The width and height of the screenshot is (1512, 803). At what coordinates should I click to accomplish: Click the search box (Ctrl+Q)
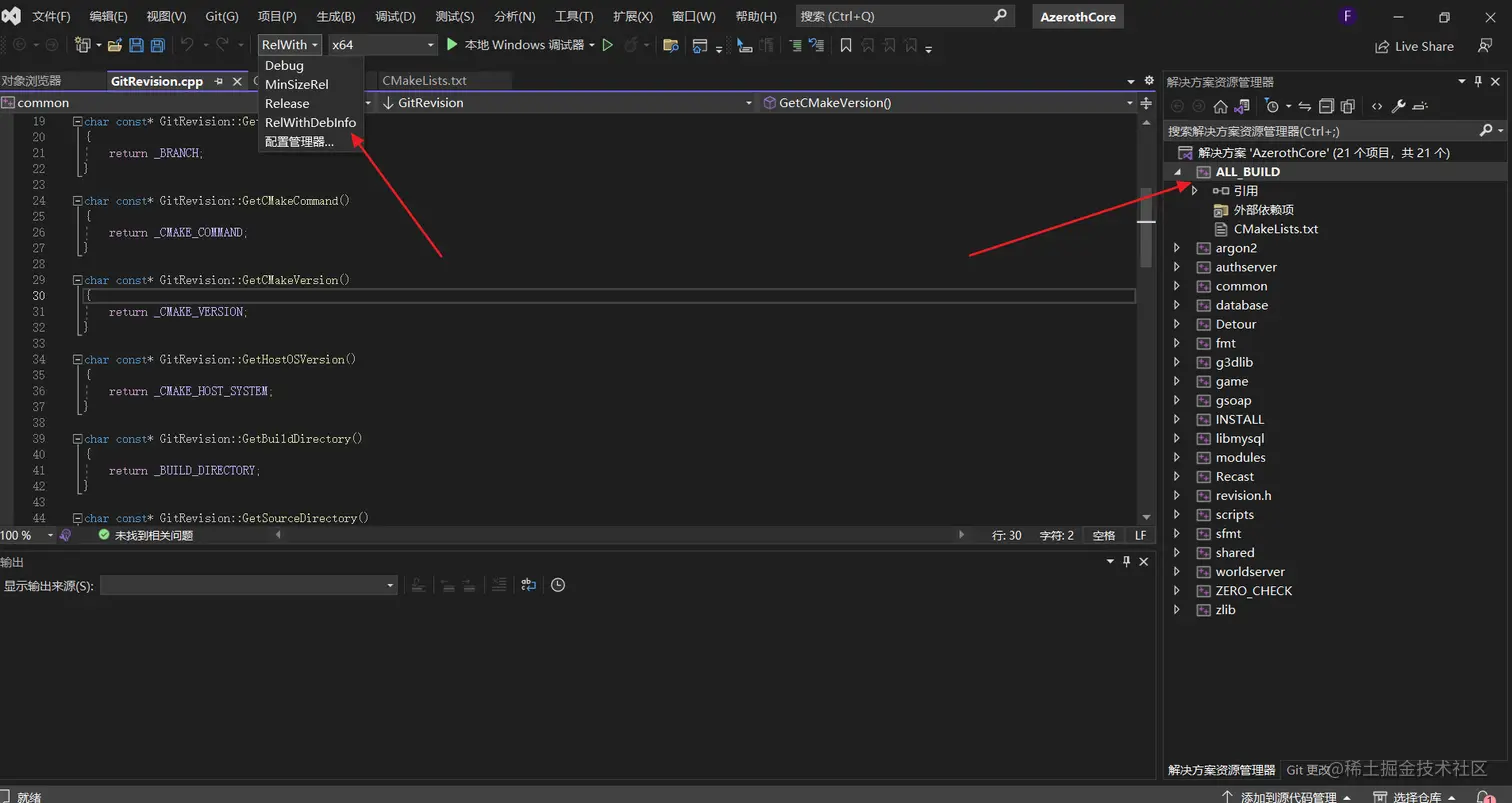click(x=905, y=17)
